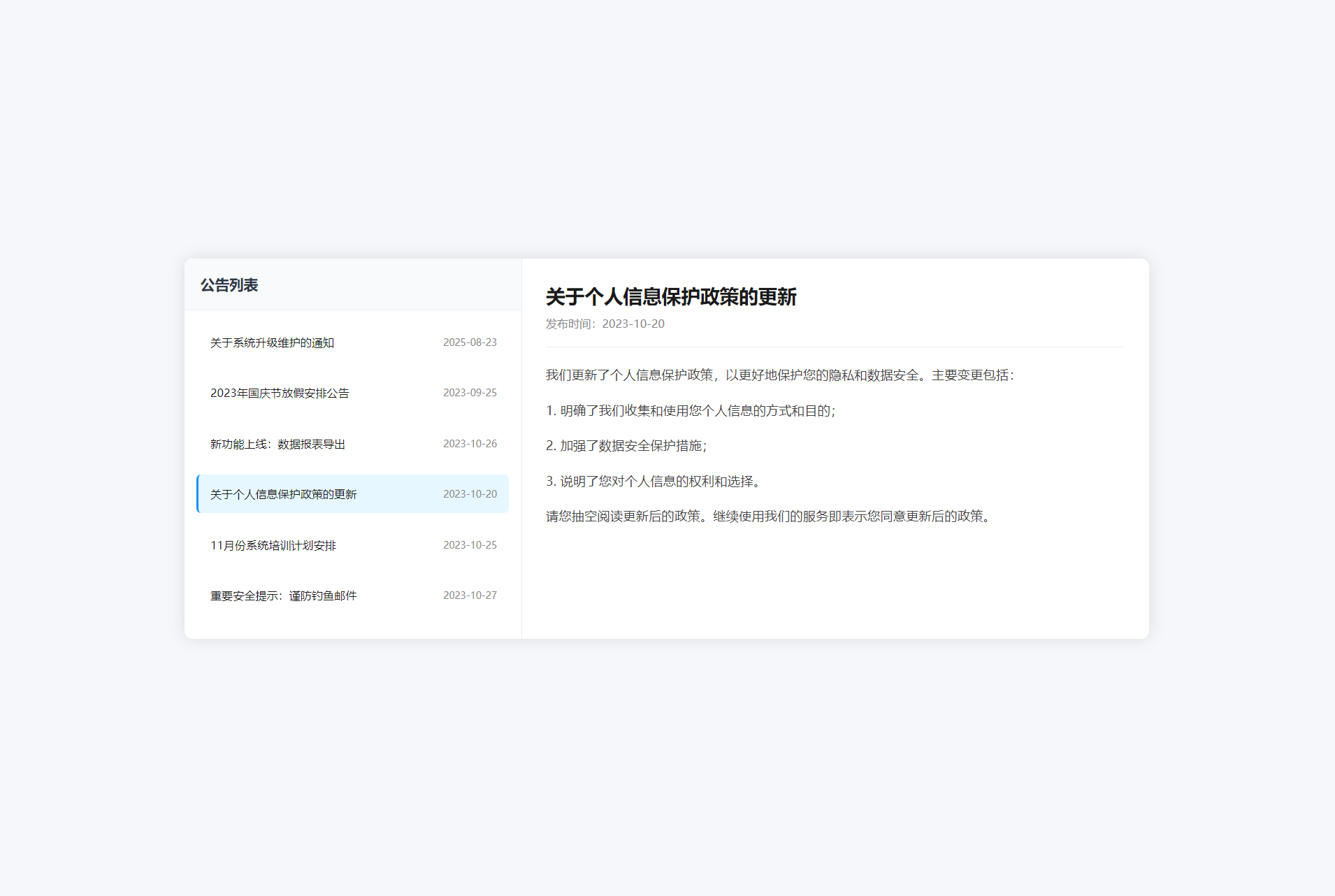Image resolution: width=1335 pixels, height=896 pixels.
Task: Click the 公告列表 panel header
Action: point(228,285)
